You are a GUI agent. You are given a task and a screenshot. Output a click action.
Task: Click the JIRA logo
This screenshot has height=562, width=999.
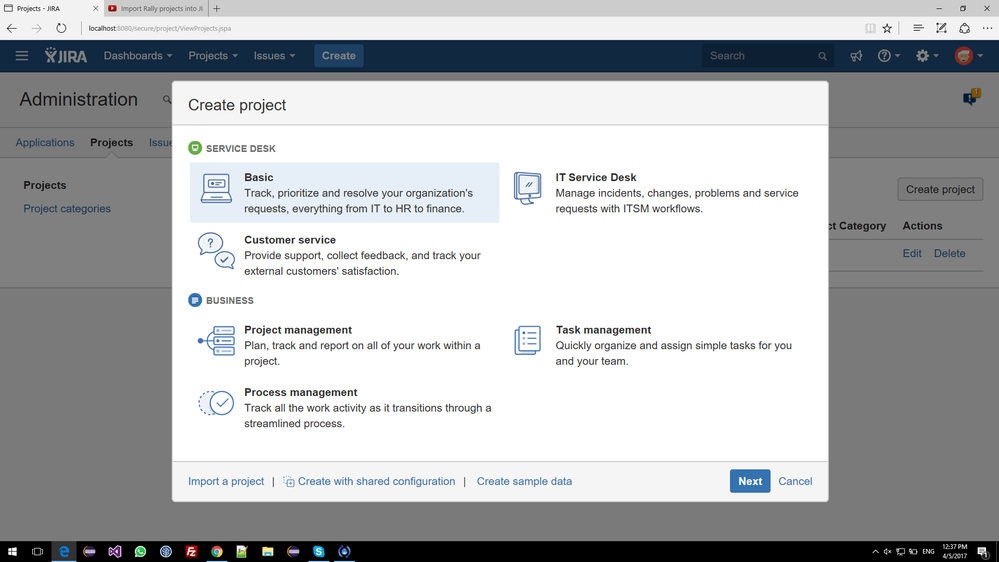coord(66,56)
